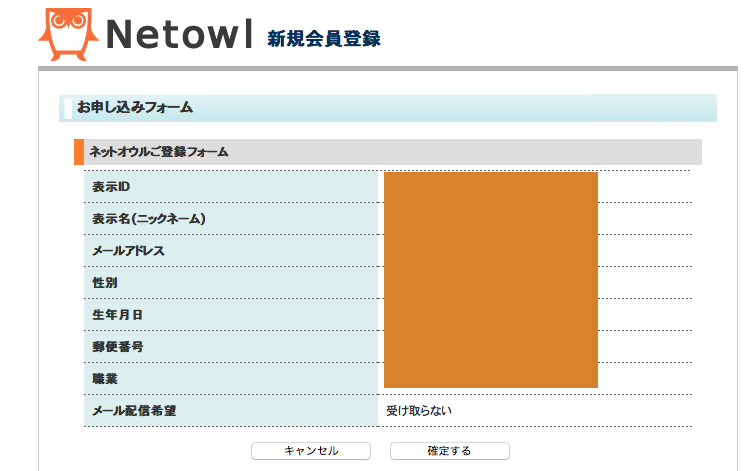Select the 表示名(ニックネーム) row label
Screen dimensions: 748x471
tap(149, 219)
